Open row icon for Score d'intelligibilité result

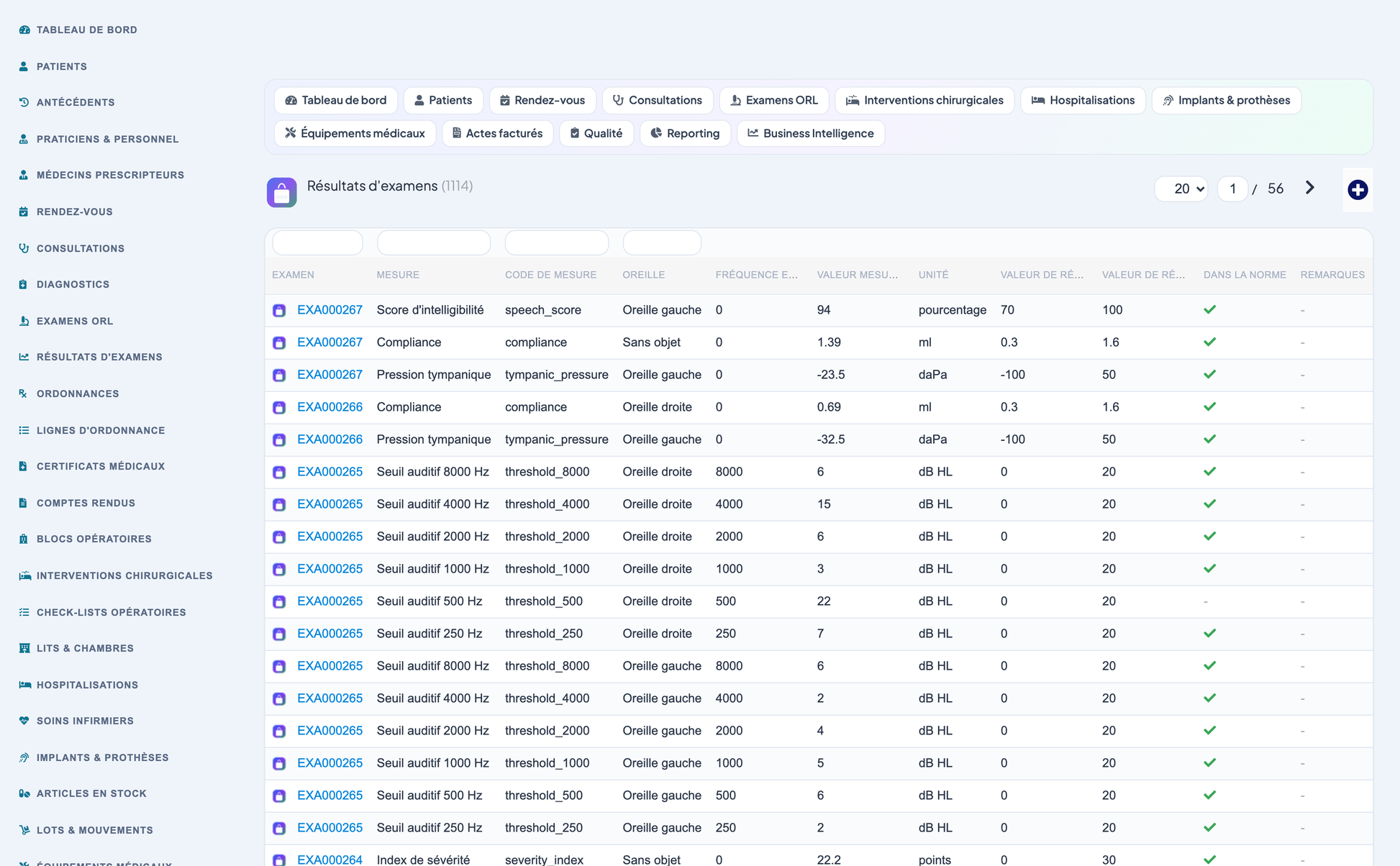click(279, 310)
